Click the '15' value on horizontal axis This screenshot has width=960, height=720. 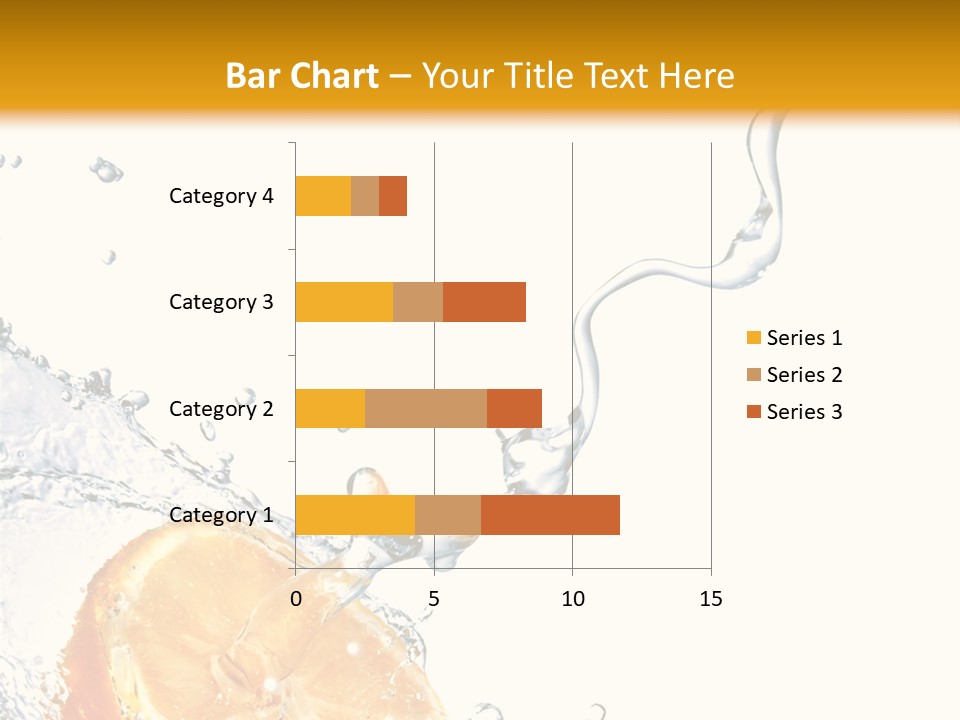click(711, 599)
